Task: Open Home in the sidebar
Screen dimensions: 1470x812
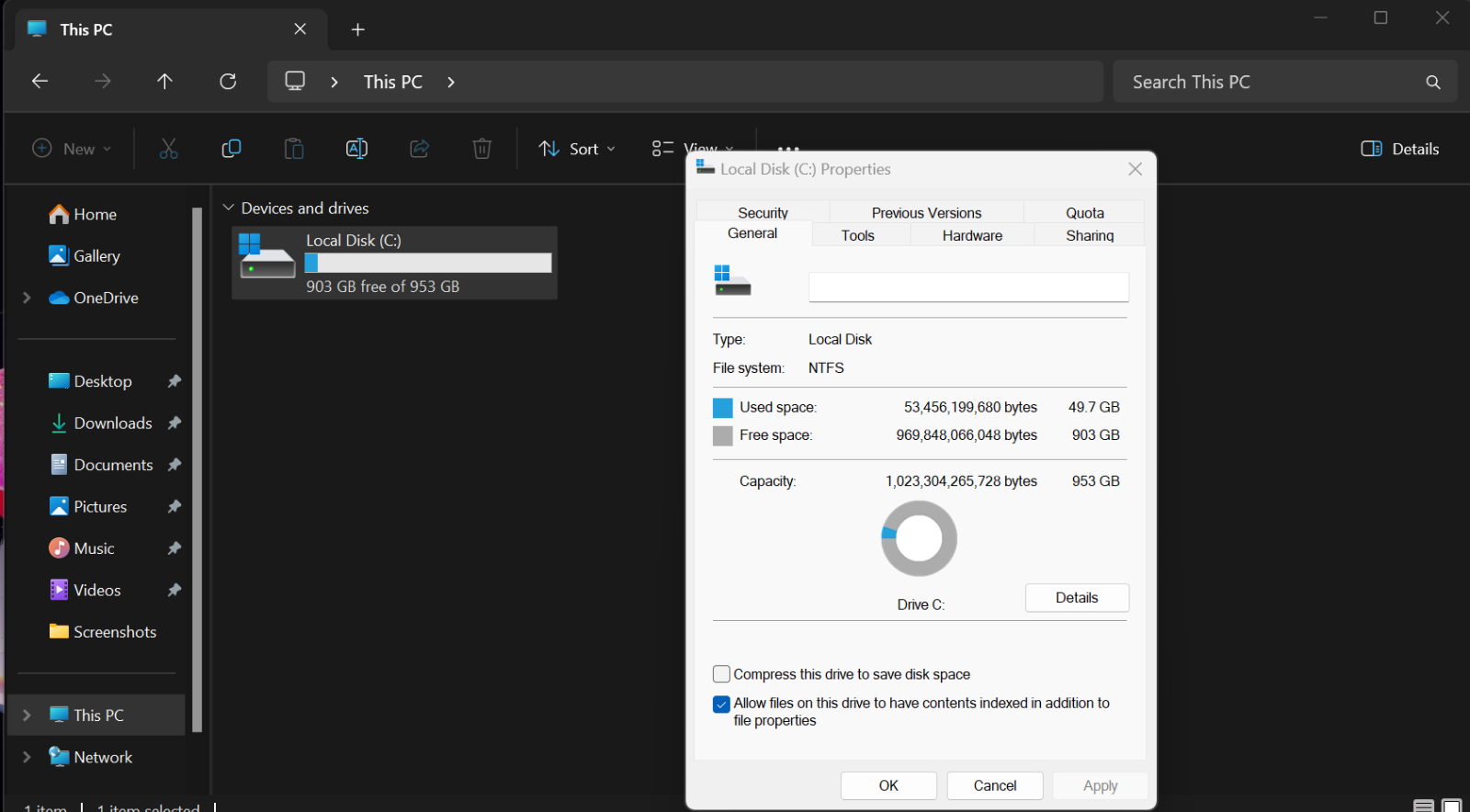Action: click(96, 214)
